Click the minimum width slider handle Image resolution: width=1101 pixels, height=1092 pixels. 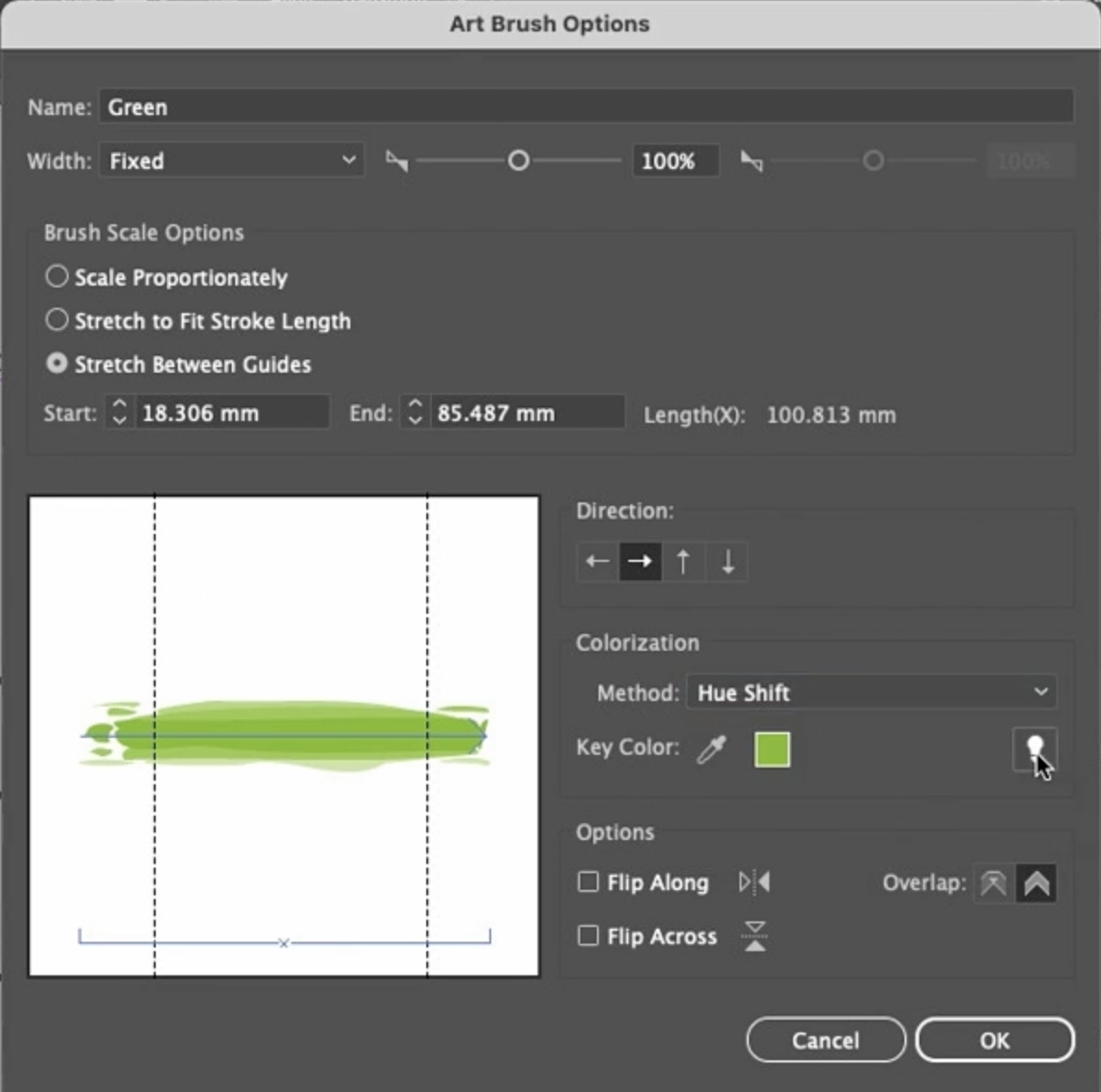518,160
